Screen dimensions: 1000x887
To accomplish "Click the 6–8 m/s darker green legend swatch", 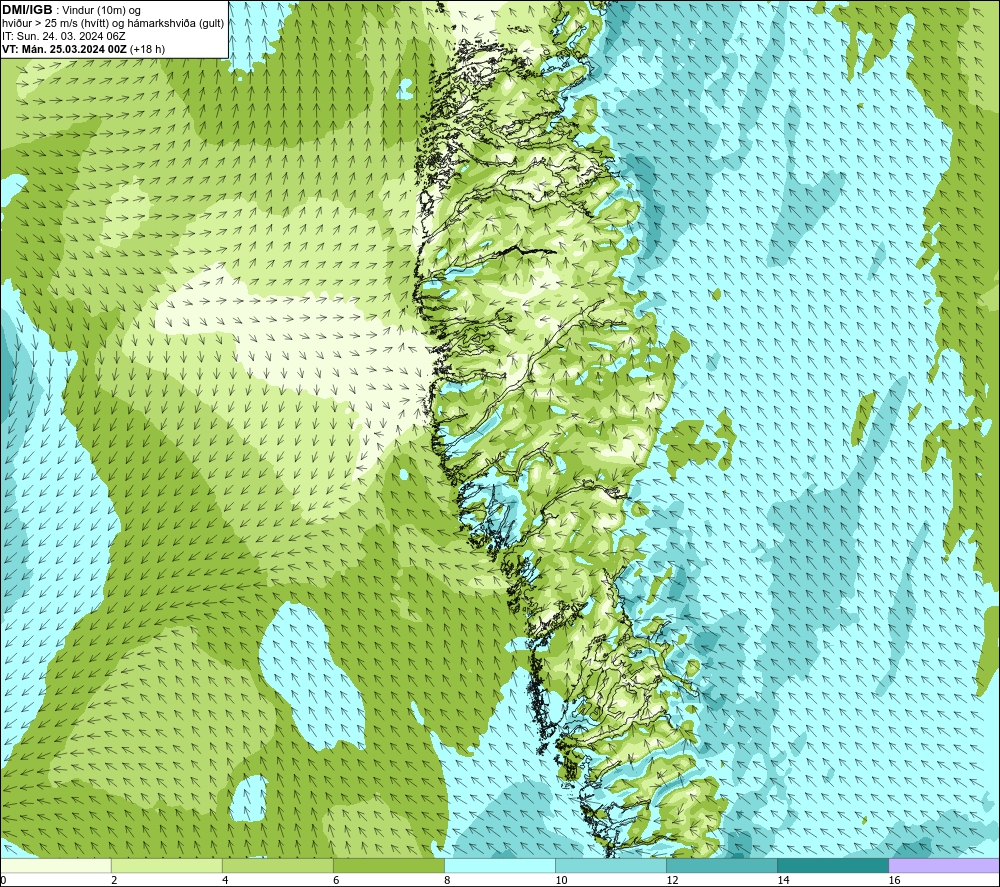I will 389,865.
